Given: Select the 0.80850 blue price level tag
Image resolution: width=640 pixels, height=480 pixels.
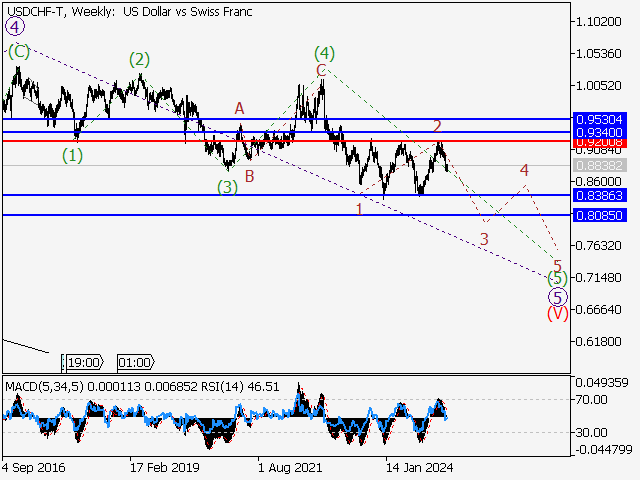Looking at the screenshot, I should pos(599,215).
